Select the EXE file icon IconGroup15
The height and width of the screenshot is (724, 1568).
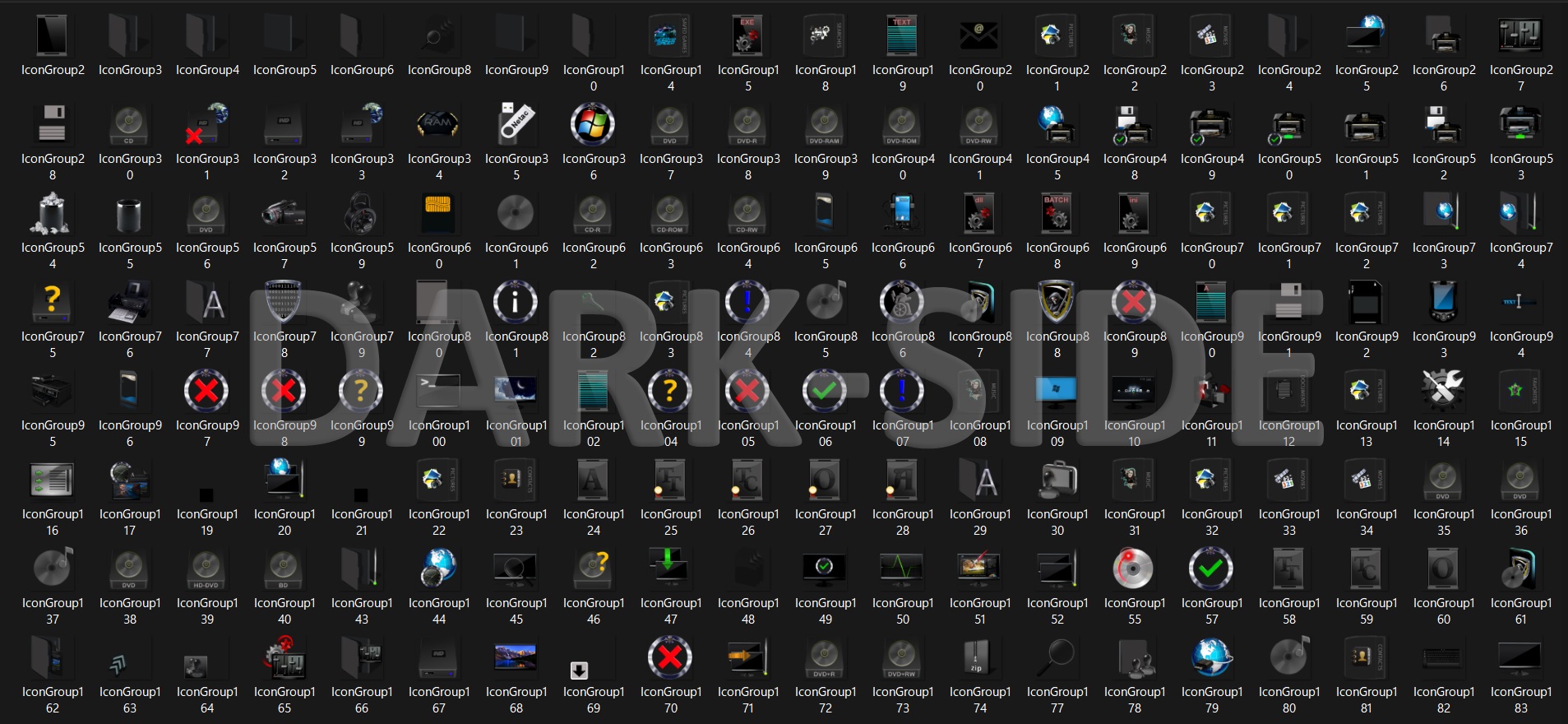pyautogui.click(x=747, y=35)
